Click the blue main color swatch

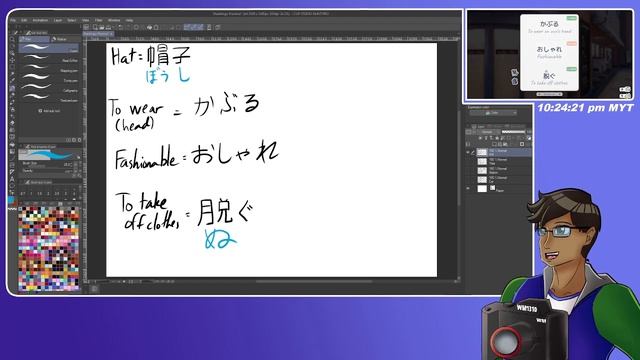[x=11, y=200]
